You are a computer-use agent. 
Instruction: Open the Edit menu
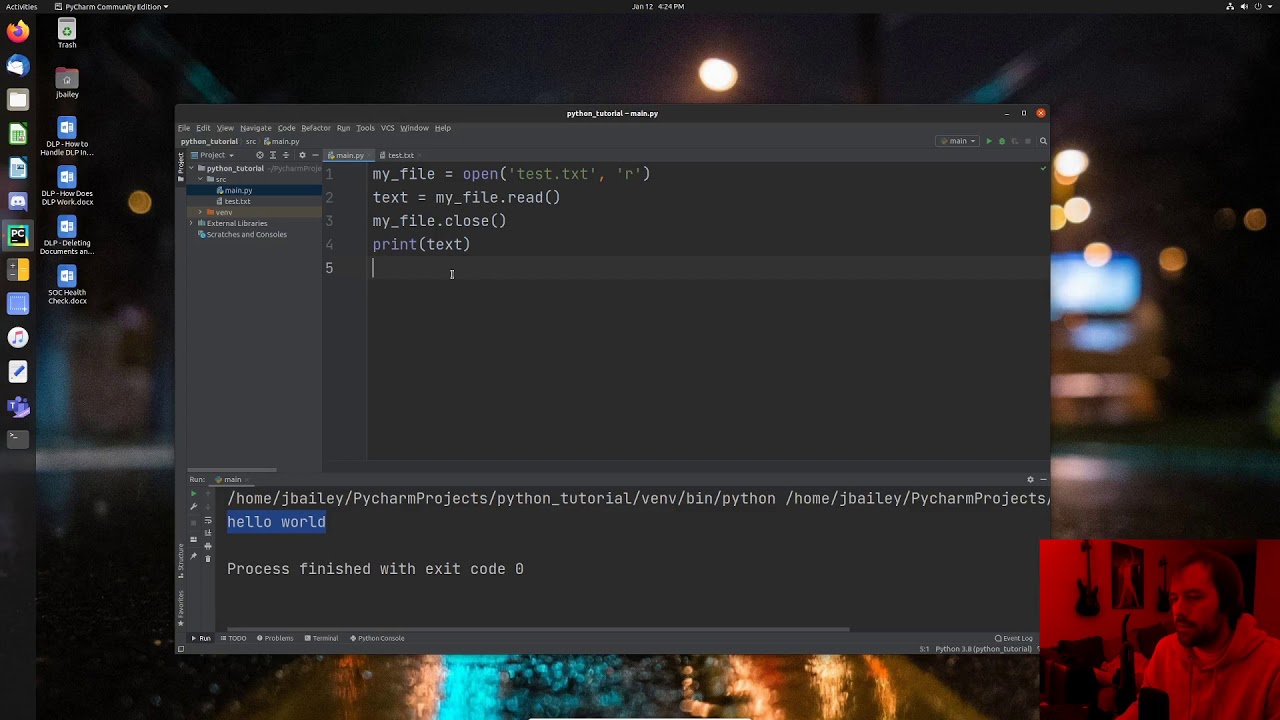(x=203, y=128)
